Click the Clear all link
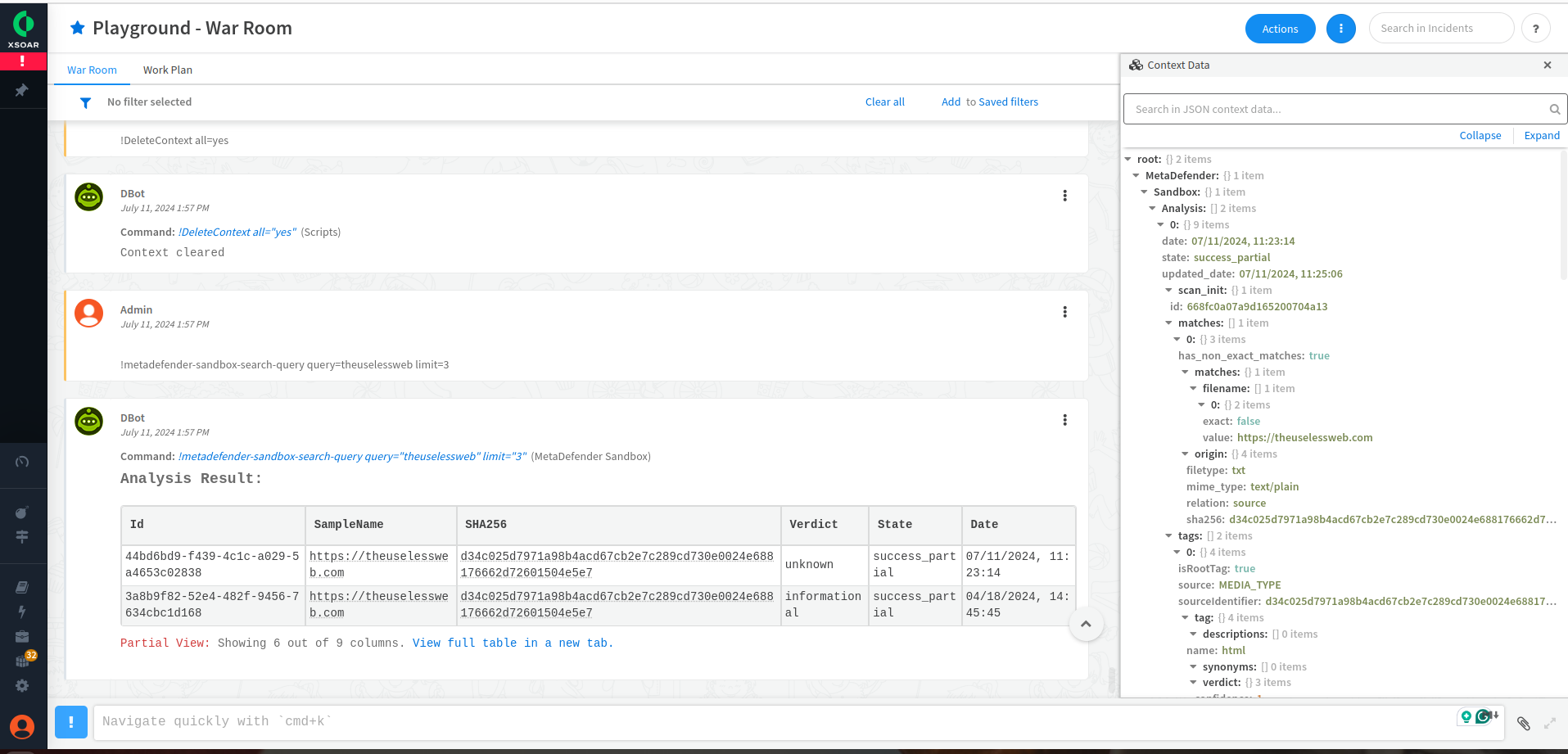Image resolution: width=1568 pixels, height=754 pixels. pyautogui.click(x=884, y=102)
